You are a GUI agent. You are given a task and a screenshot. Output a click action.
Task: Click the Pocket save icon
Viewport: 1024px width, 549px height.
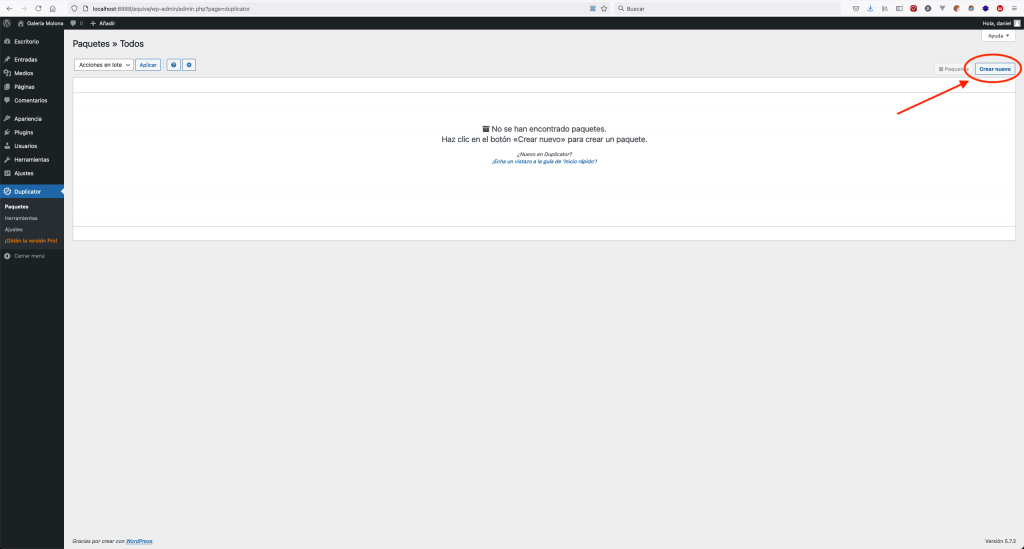click(856, 8)
